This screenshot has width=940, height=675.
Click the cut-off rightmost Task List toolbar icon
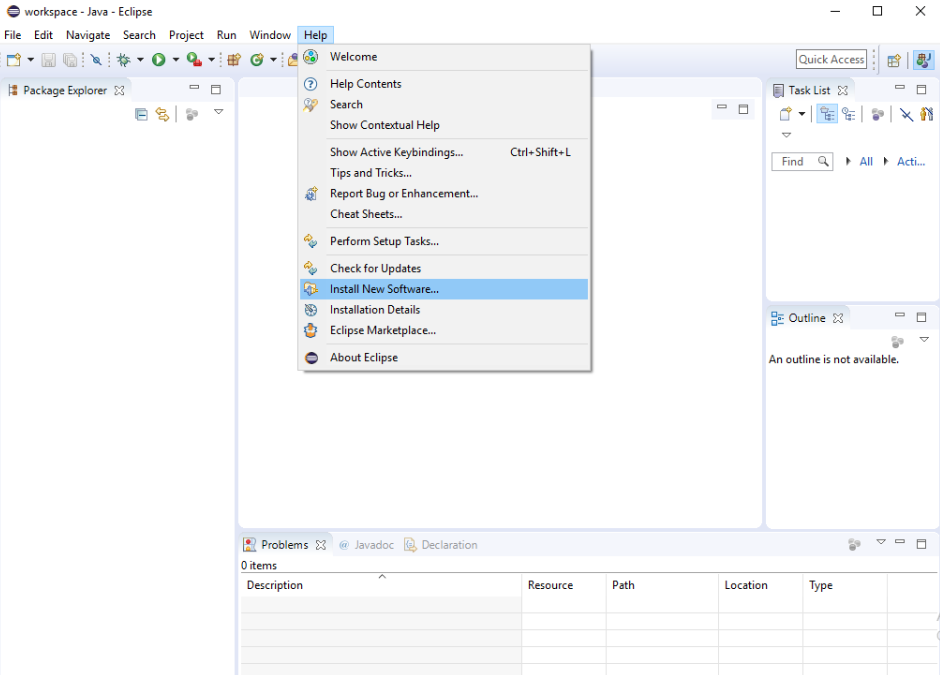tap(927, 114)
